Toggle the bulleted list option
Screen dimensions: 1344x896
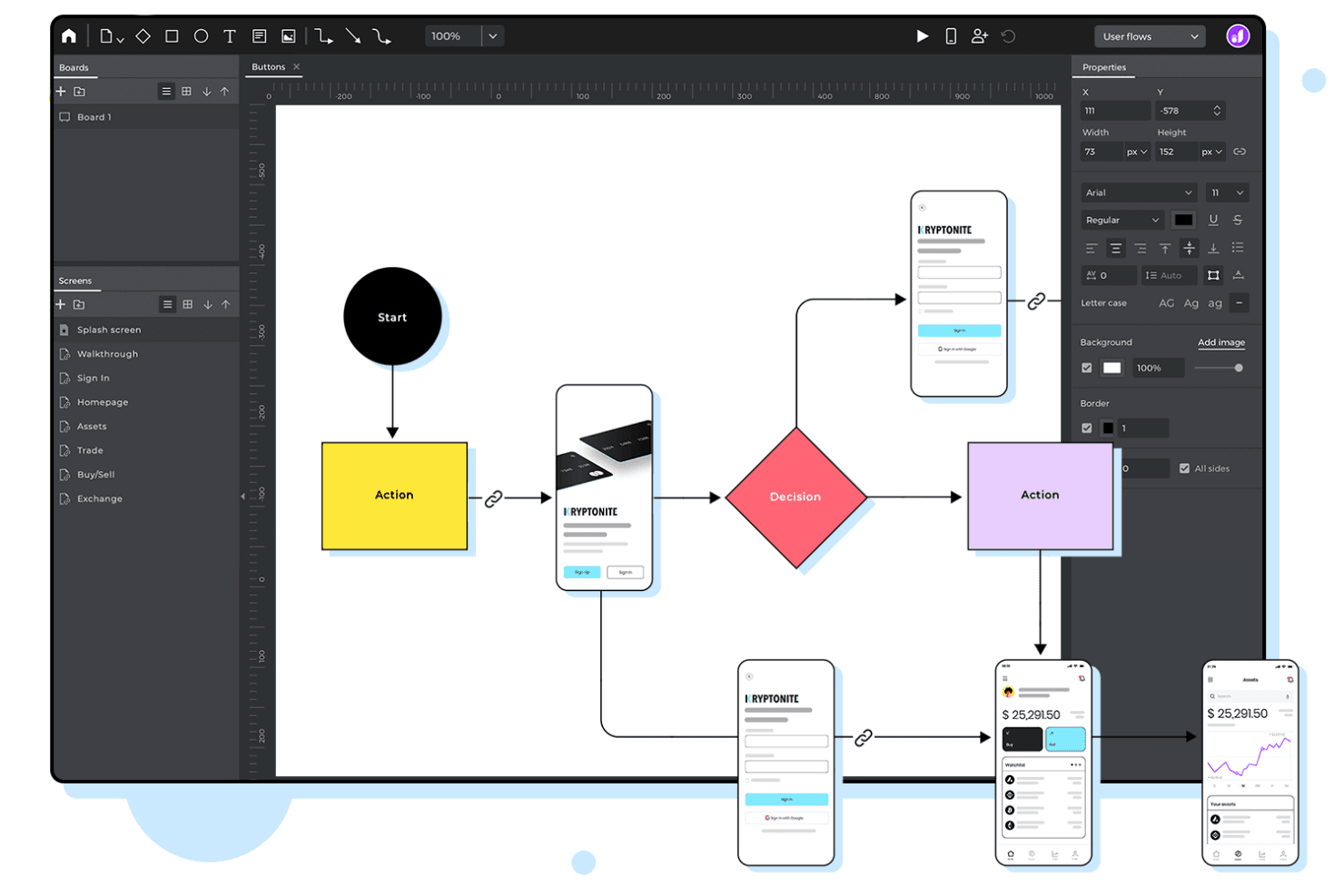pos(1238,248)
